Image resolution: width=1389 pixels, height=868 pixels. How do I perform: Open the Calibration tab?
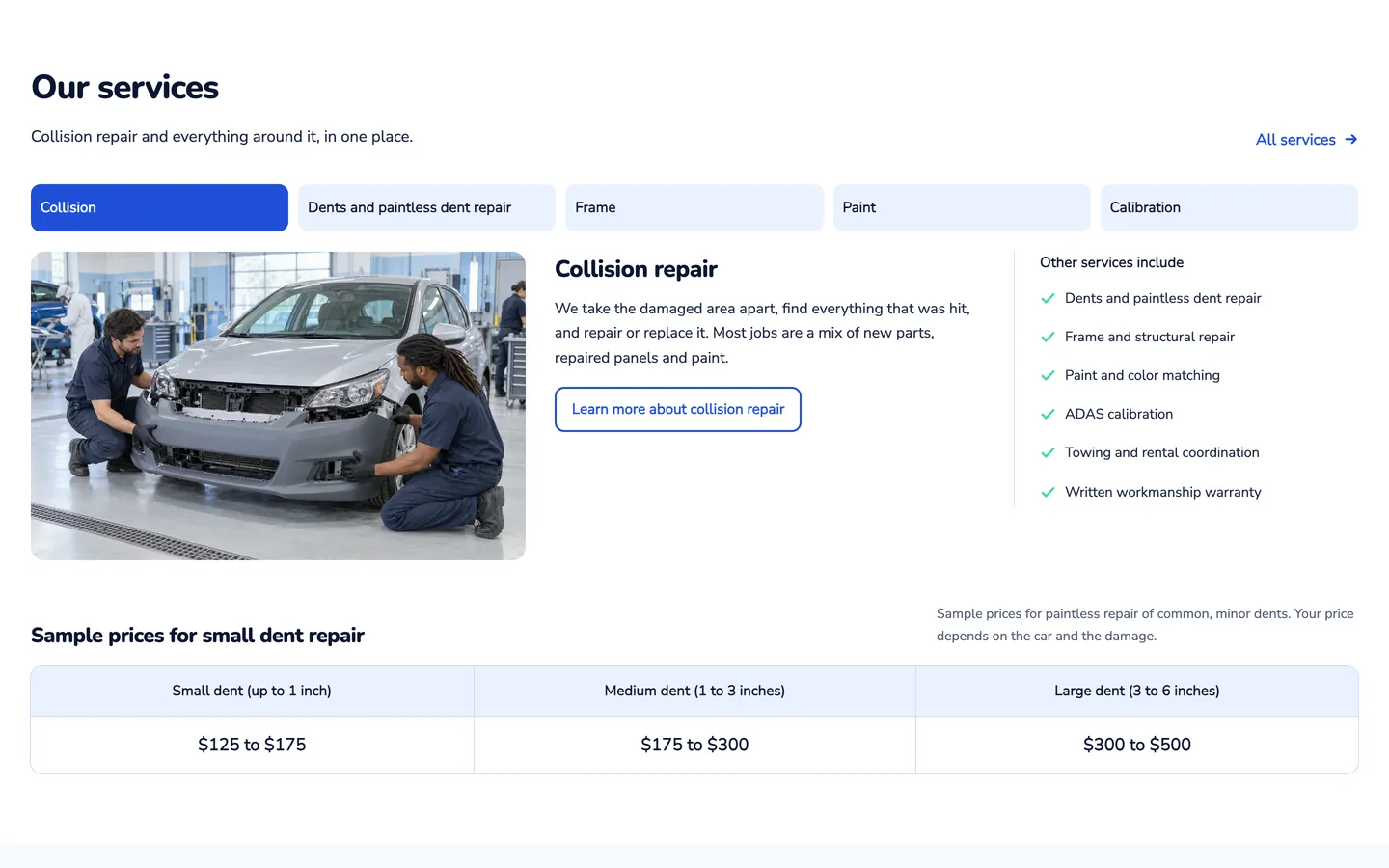pos(1229,207)
